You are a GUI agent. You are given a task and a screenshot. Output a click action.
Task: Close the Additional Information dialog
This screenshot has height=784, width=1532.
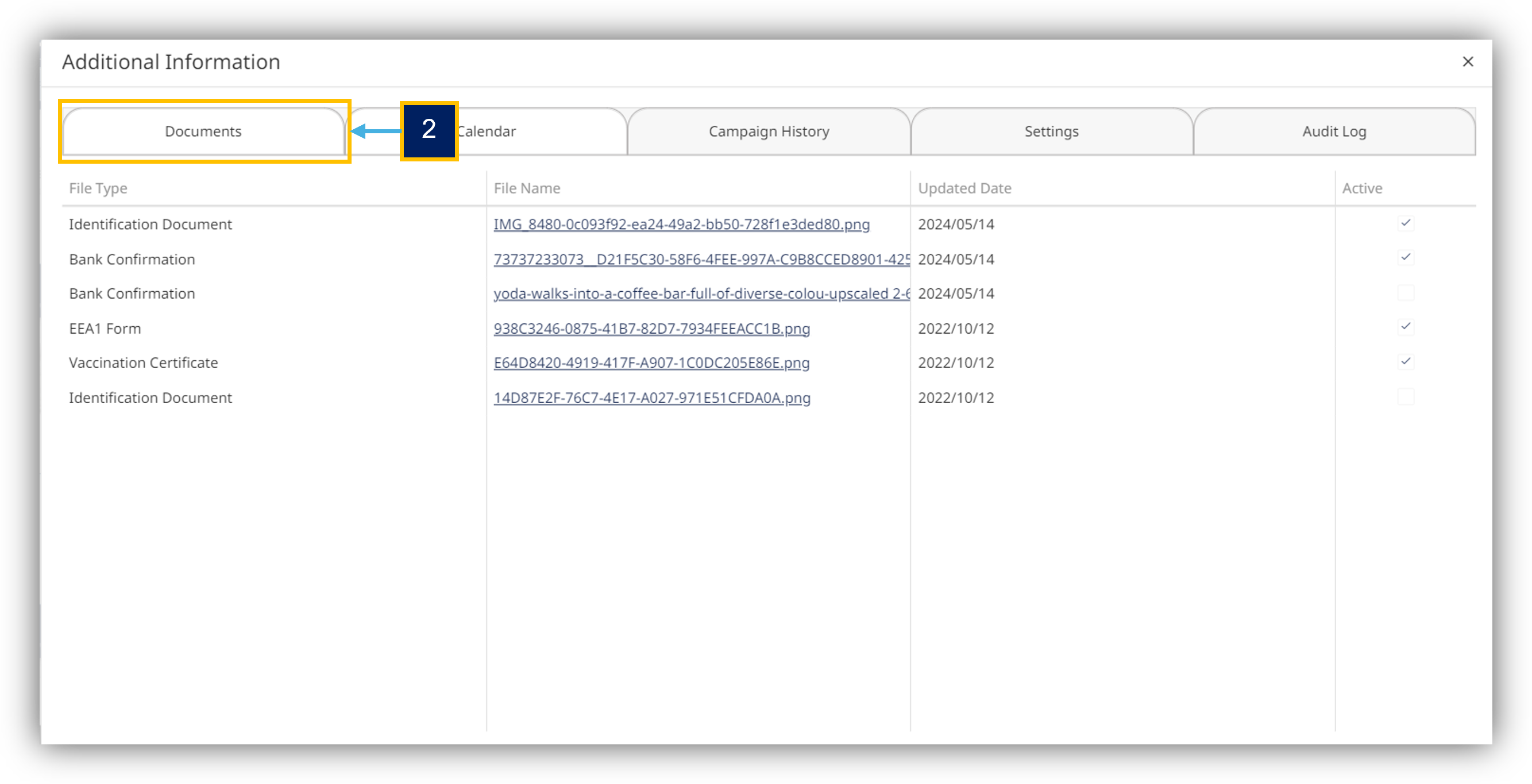pyautogui.click(x=1467, y=62)
